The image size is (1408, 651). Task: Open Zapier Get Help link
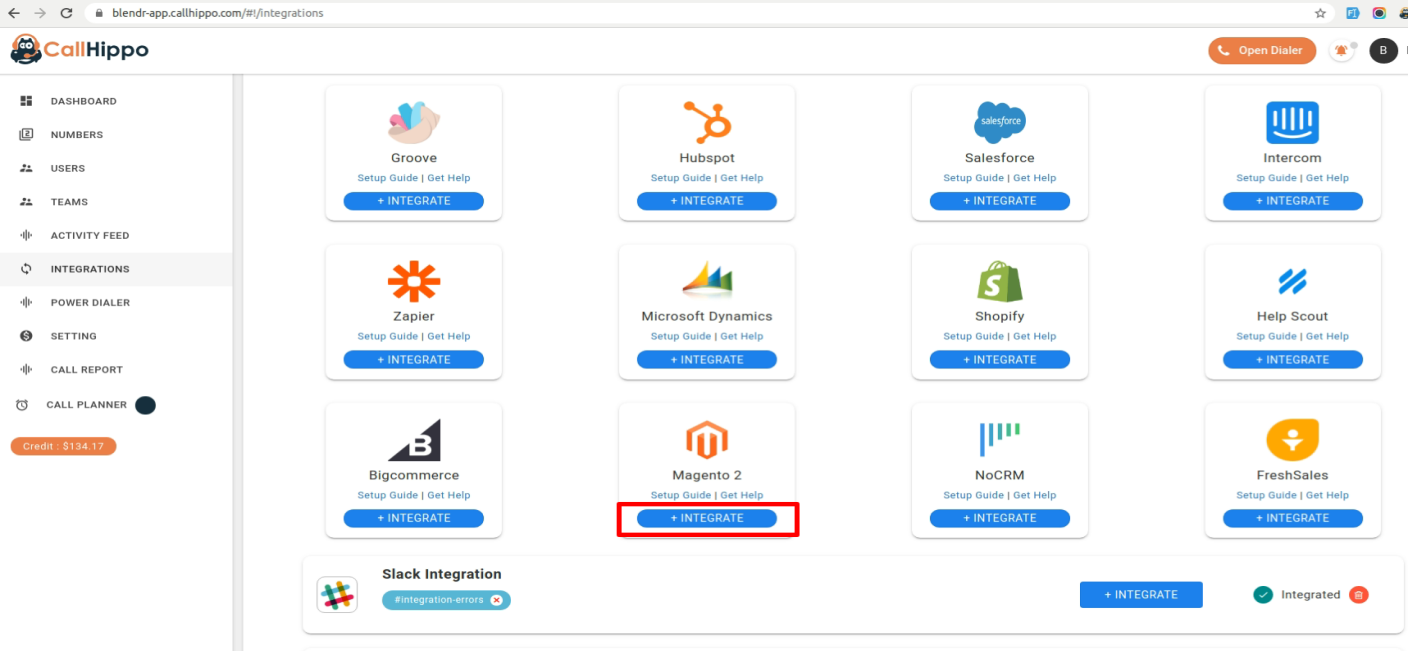448,337
